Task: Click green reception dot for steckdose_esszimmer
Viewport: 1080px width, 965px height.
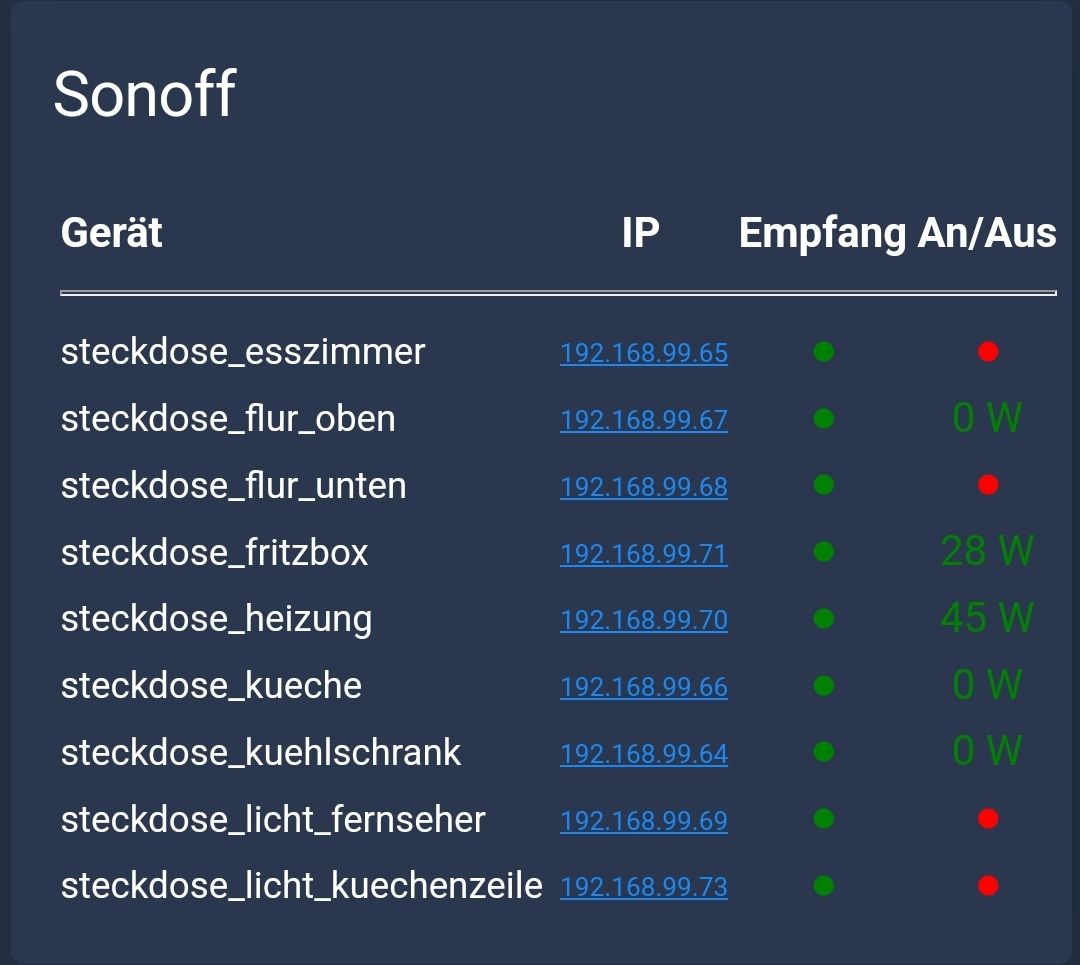Action: click(824, 352)
